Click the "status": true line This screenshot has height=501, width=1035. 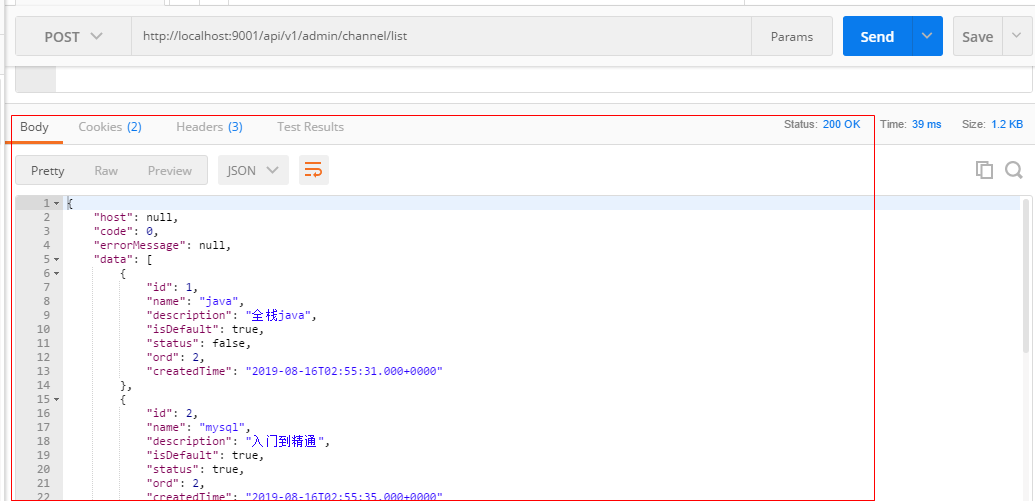click(195, 469)
